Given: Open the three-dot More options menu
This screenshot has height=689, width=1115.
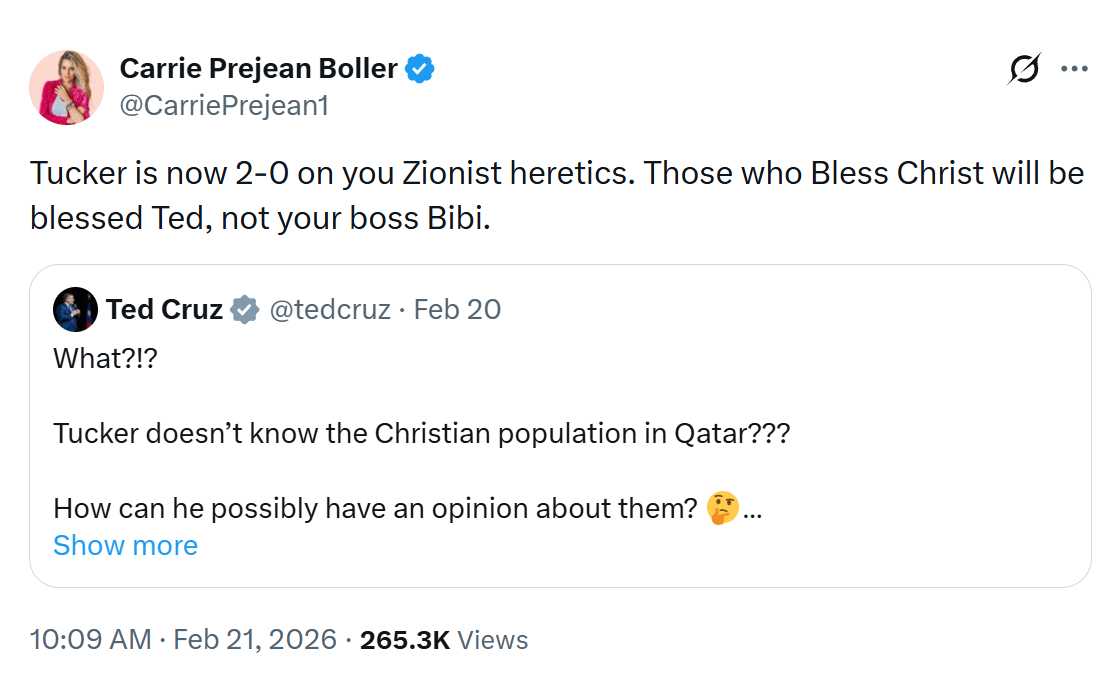Looking at the screenshot, I should (1074, 69).
